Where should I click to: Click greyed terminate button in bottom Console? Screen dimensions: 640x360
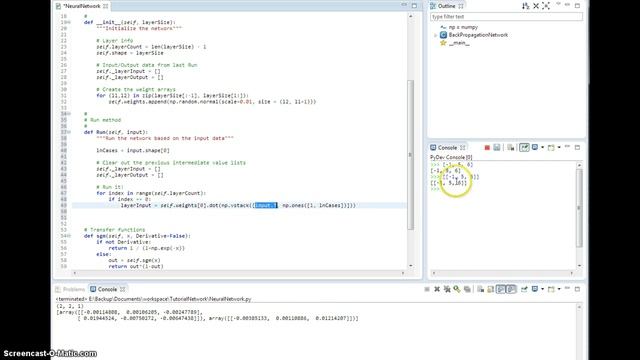tap(427, 289)
